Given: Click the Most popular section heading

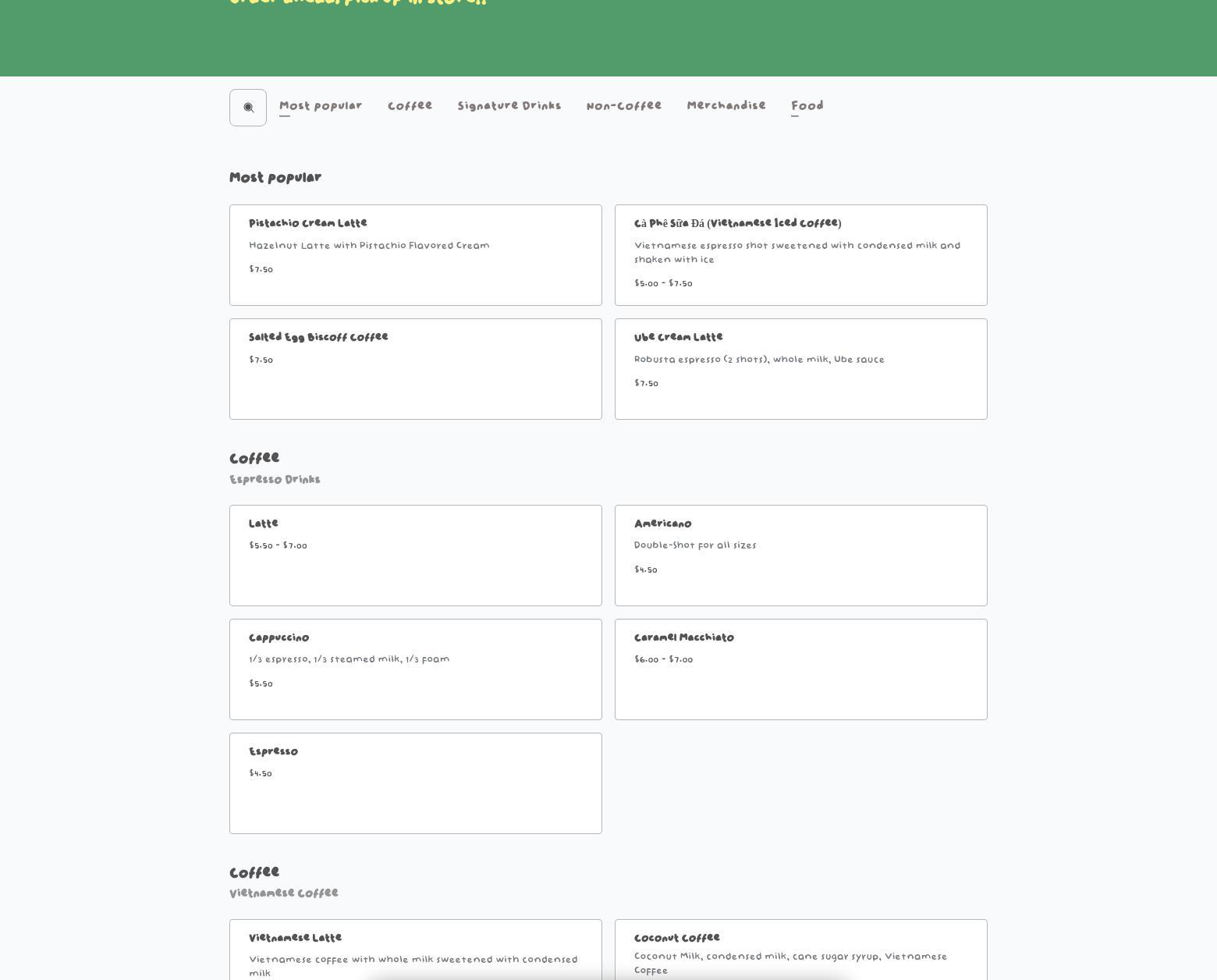Looking at the screenshot, I should click(275, 178).
